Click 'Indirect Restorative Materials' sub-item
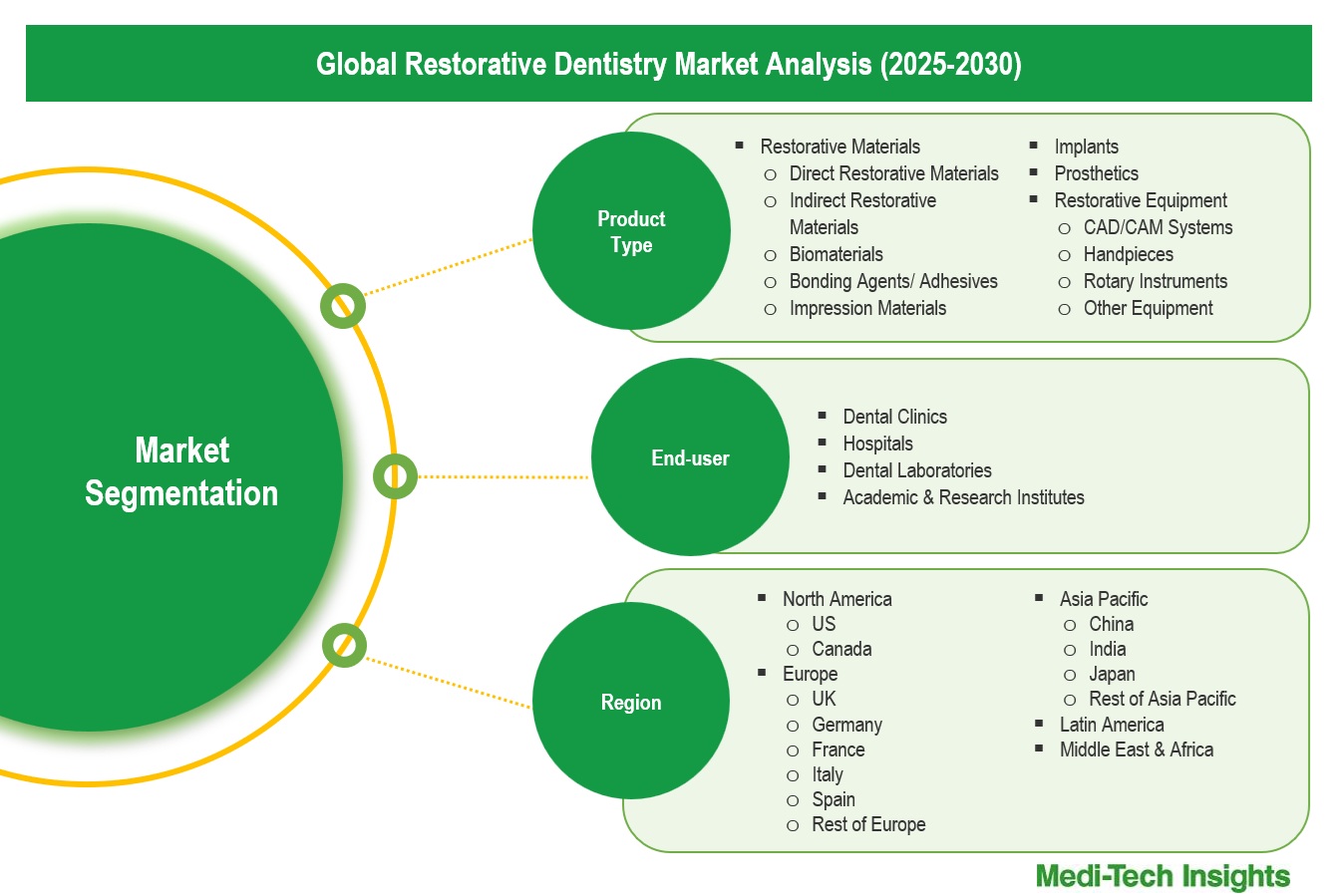This screenshot has width=1337, height=896. tap(862, 213)
